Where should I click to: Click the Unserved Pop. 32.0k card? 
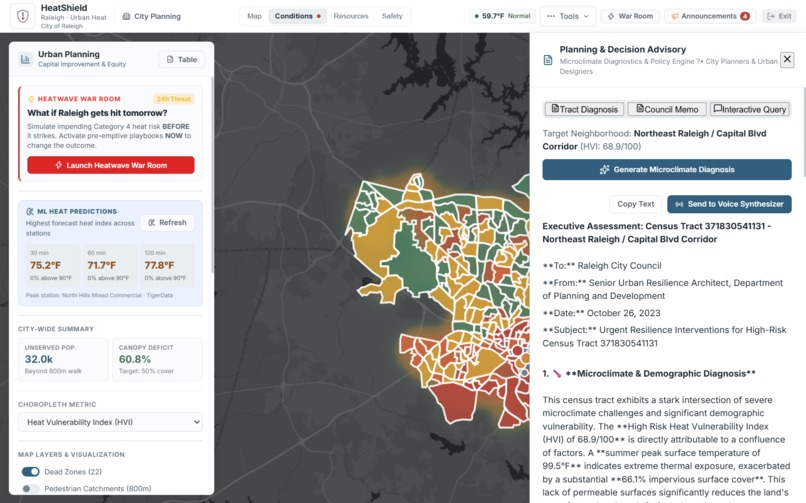63,359
